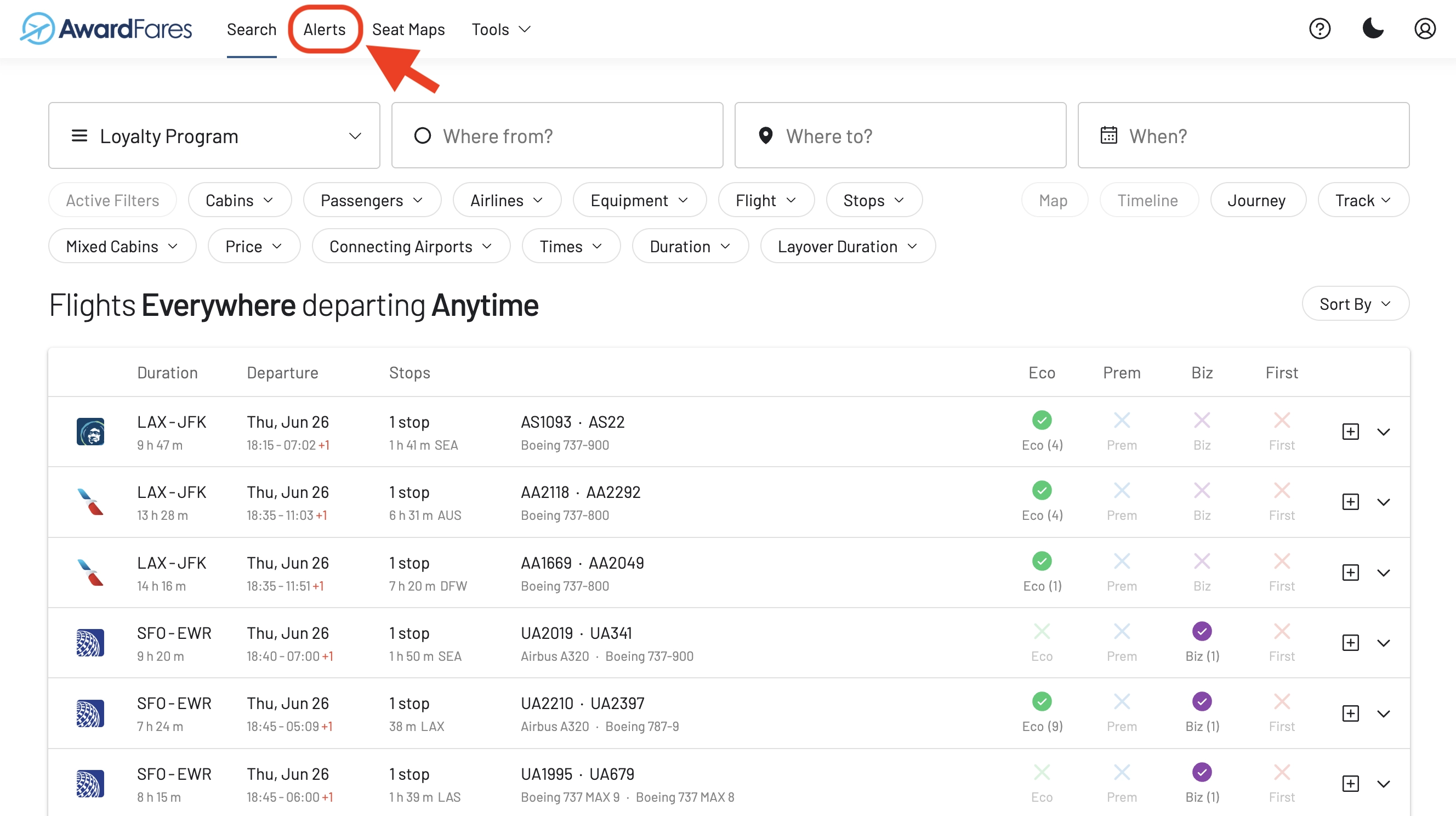Click Prem unavailable X on UA2019 row

click(x=1122, y=631)
